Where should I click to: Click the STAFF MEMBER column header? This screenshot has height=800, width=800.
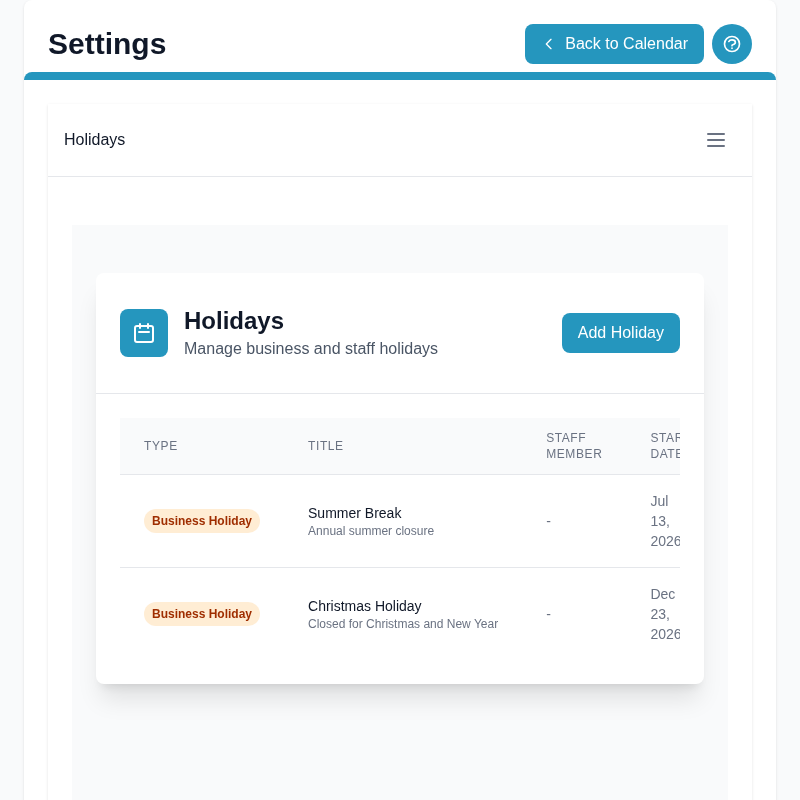click(x=574, y=446)
